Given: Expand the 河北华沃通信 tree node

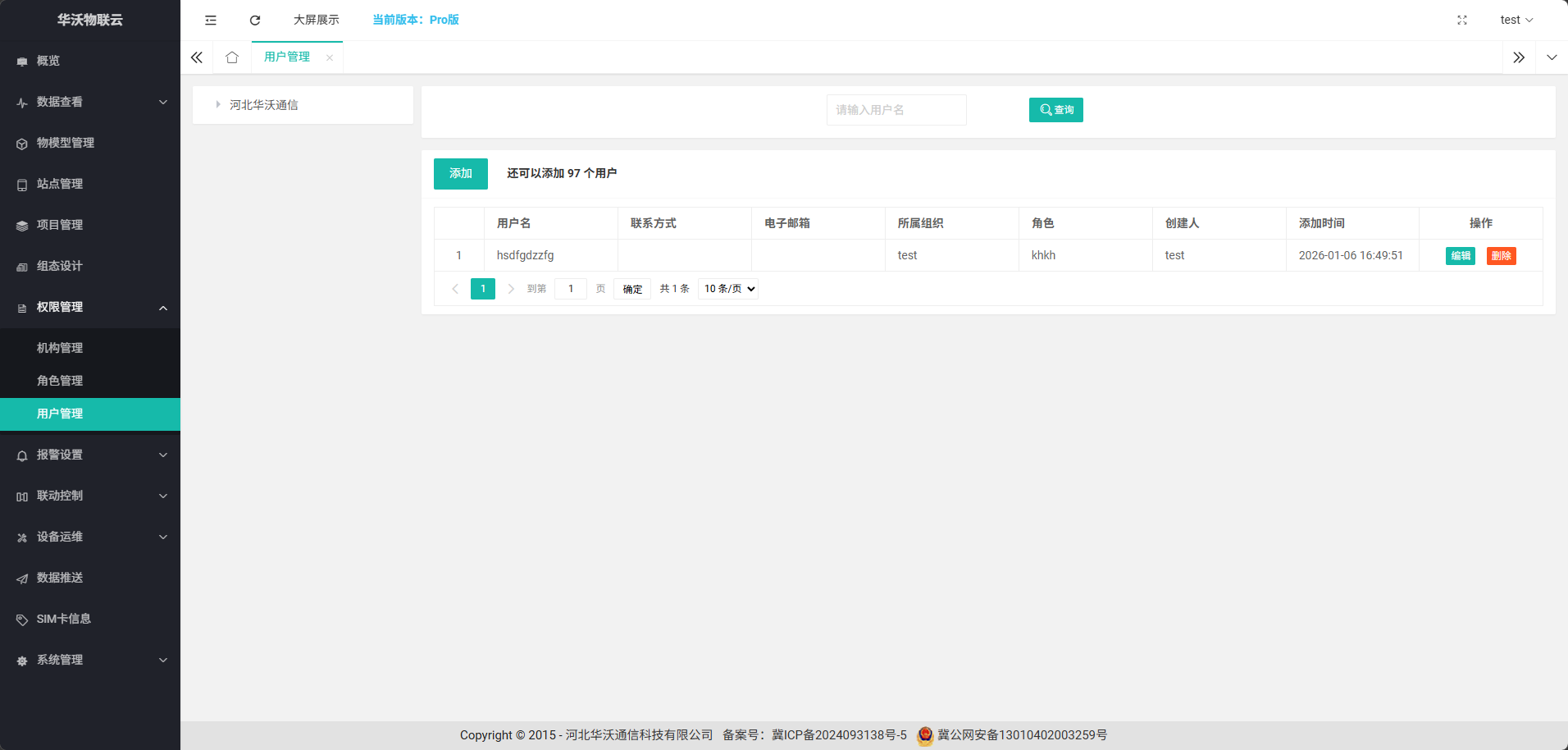Looking at the screenshot, I should click(x=218, y=105).
